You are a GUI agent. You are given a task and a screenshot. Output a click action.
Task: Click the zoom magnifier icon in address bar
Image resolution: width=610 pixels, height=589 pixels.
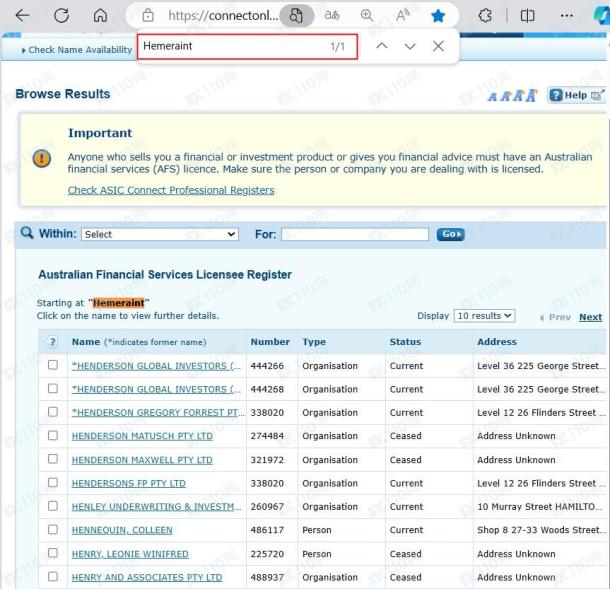coord(366,16)
